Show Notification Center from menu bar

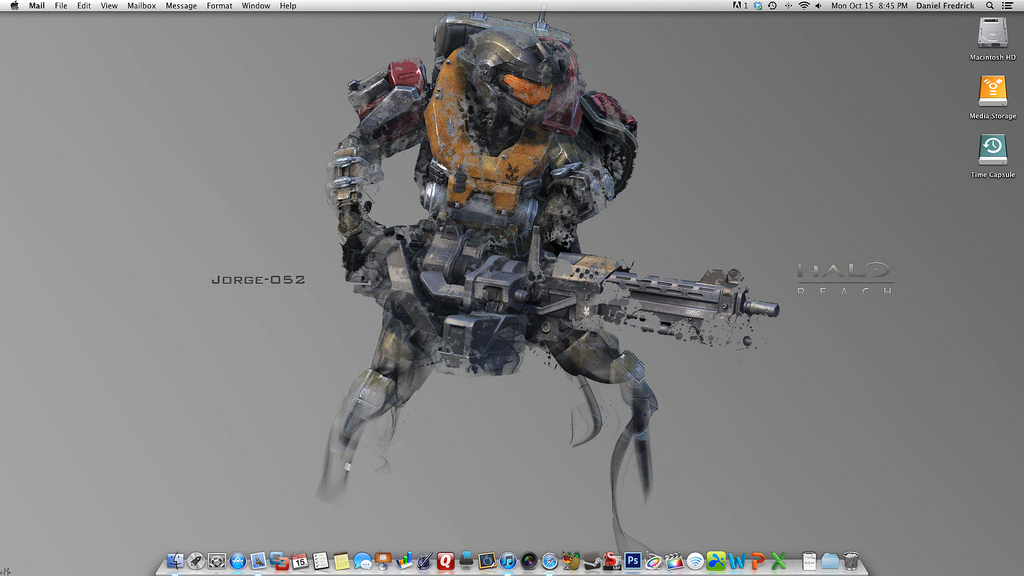(1007, 6)
